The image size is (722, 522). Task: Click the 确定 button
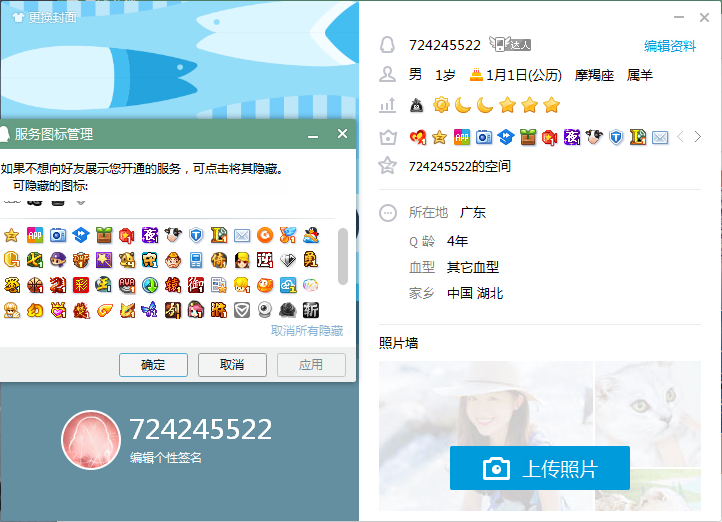pyautogui.click(x=153, y=365)
